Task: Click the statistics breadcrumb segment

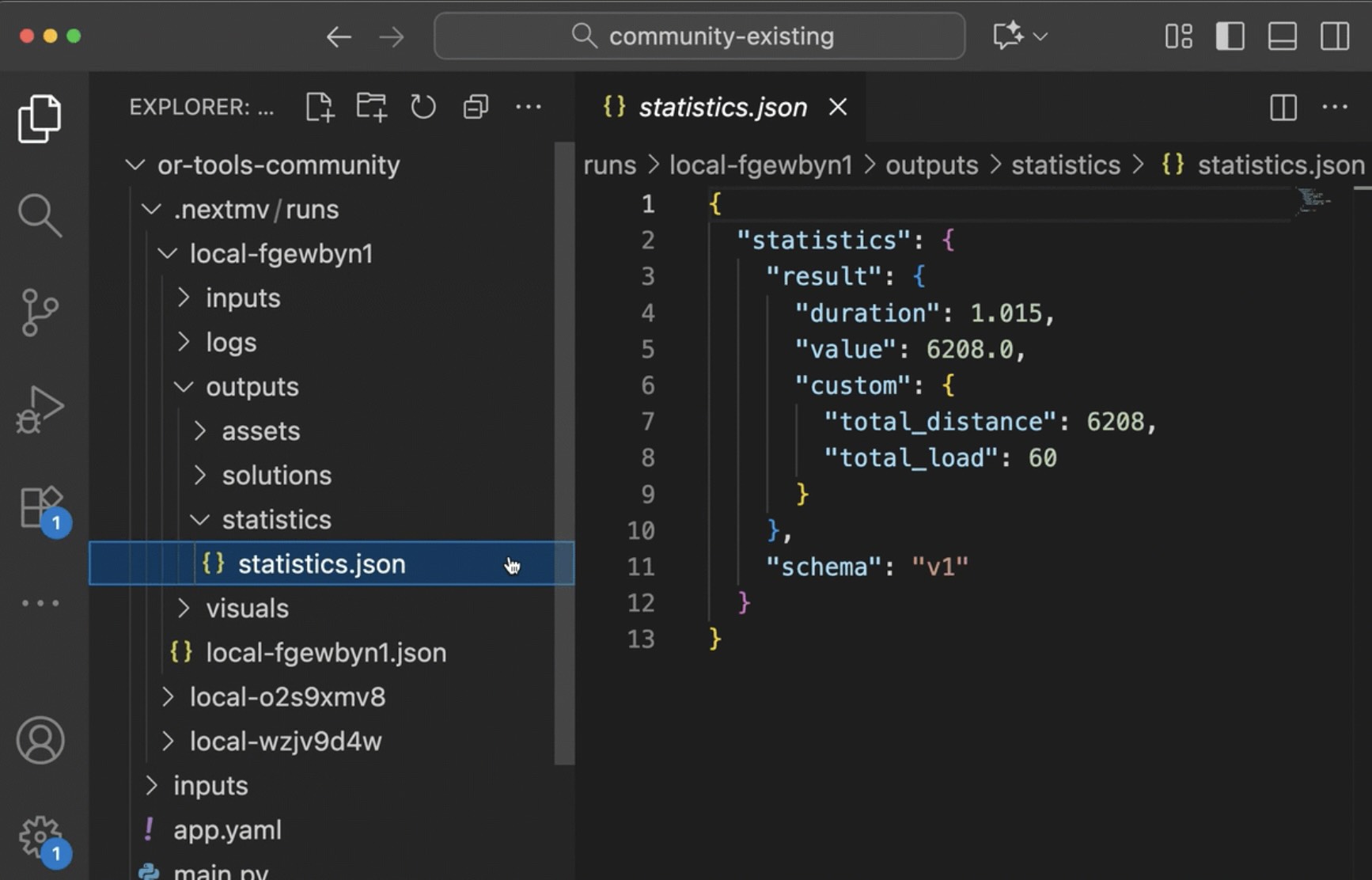Action: click(x=1066, y=165)
